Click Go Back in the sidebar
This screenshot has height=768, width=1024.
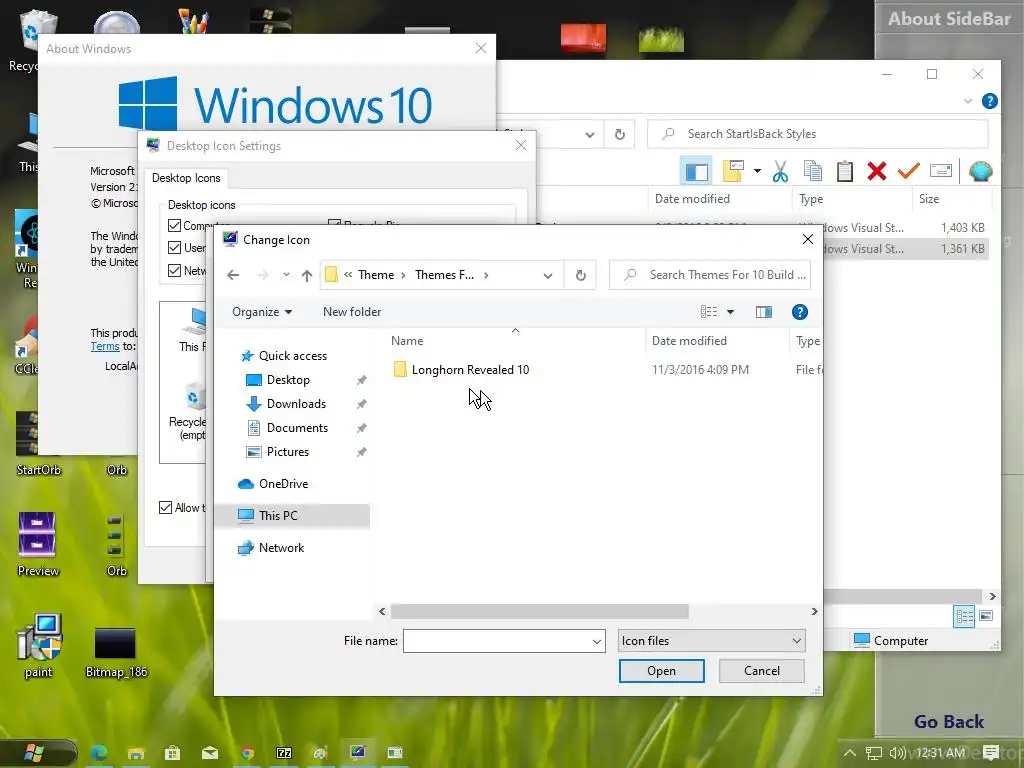click(x=948, y=722)
